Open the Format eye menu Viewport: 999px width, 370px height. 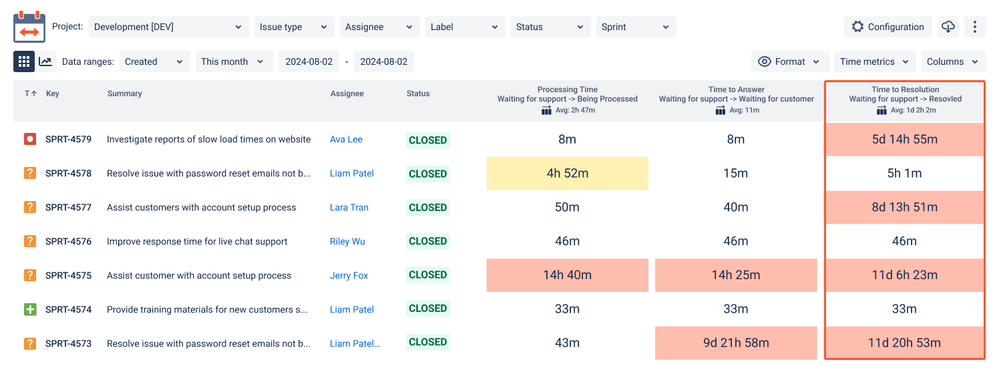790,62
